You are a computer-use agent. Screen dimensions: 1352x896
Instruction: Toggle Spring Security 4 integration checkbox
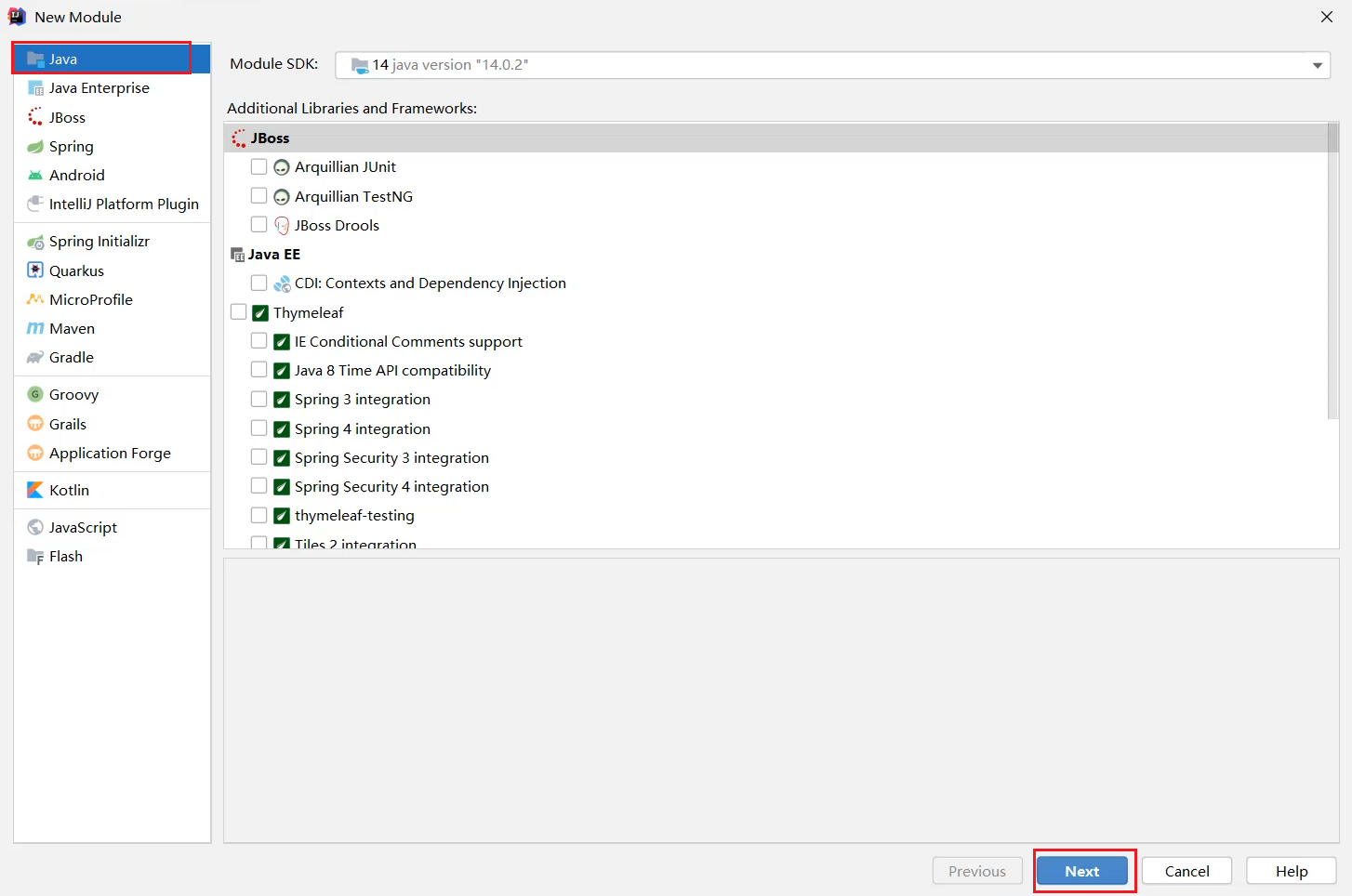tap(259, 486)
